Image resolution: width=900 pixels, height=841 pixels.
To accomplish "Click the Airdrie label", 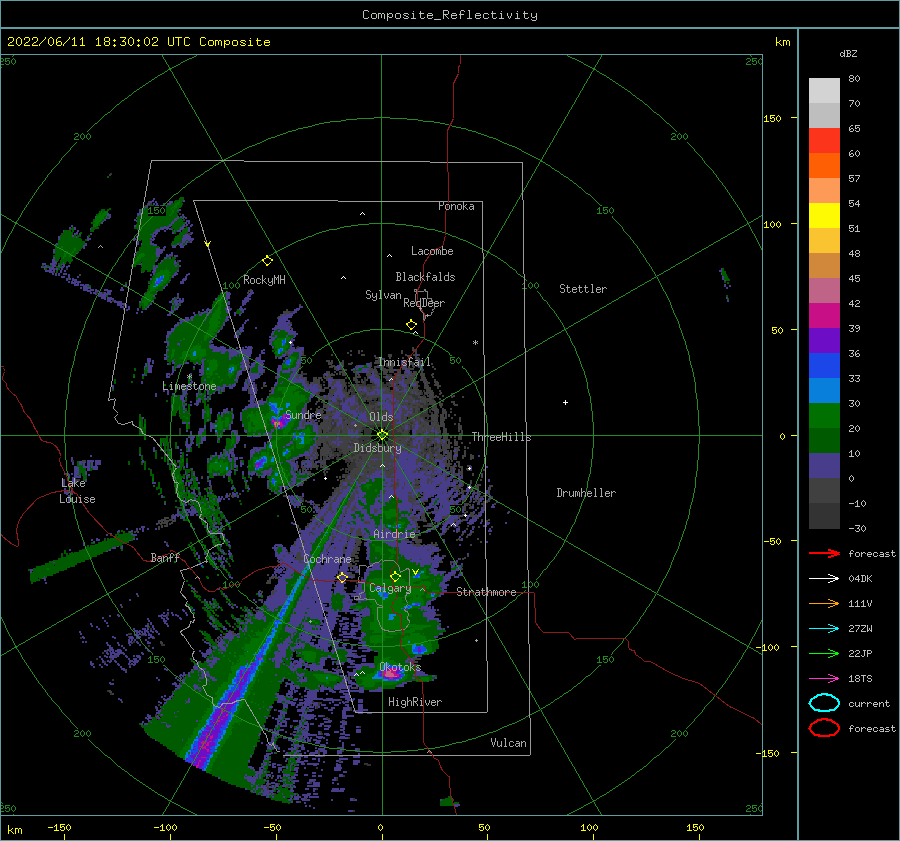I will [x=394, y=534].
